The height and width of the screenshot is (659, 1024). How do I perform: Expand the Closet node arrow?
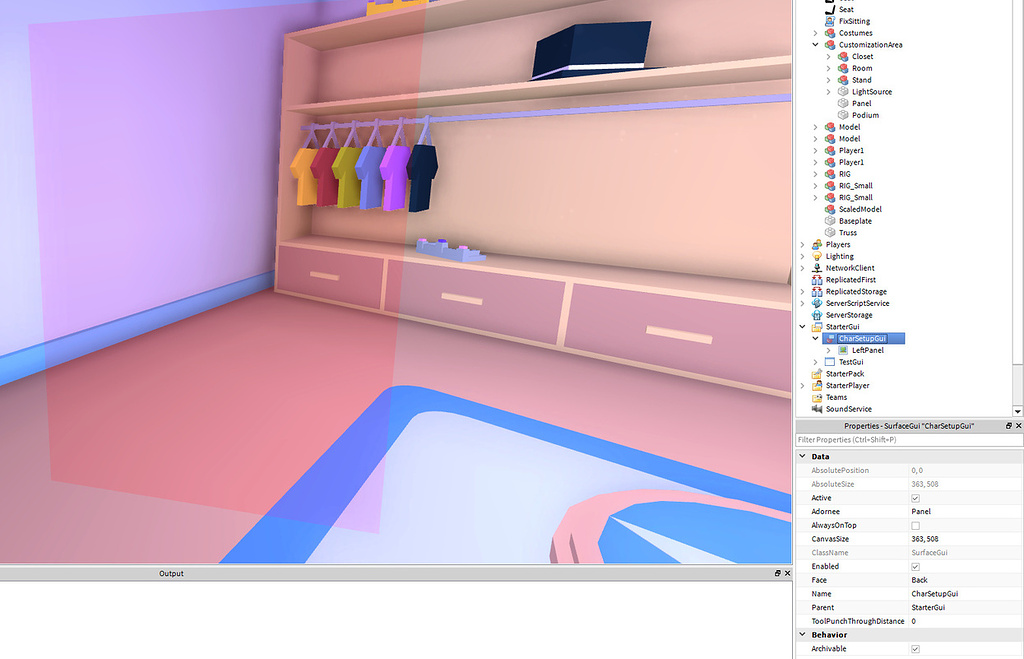click(x=828, y=56)
